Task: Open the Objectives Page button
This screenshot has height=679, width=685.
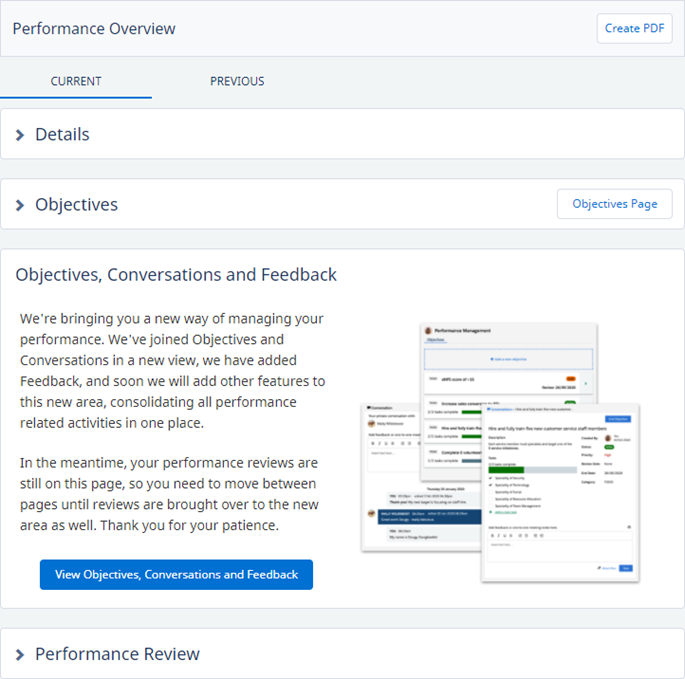Action: (614, 204)
